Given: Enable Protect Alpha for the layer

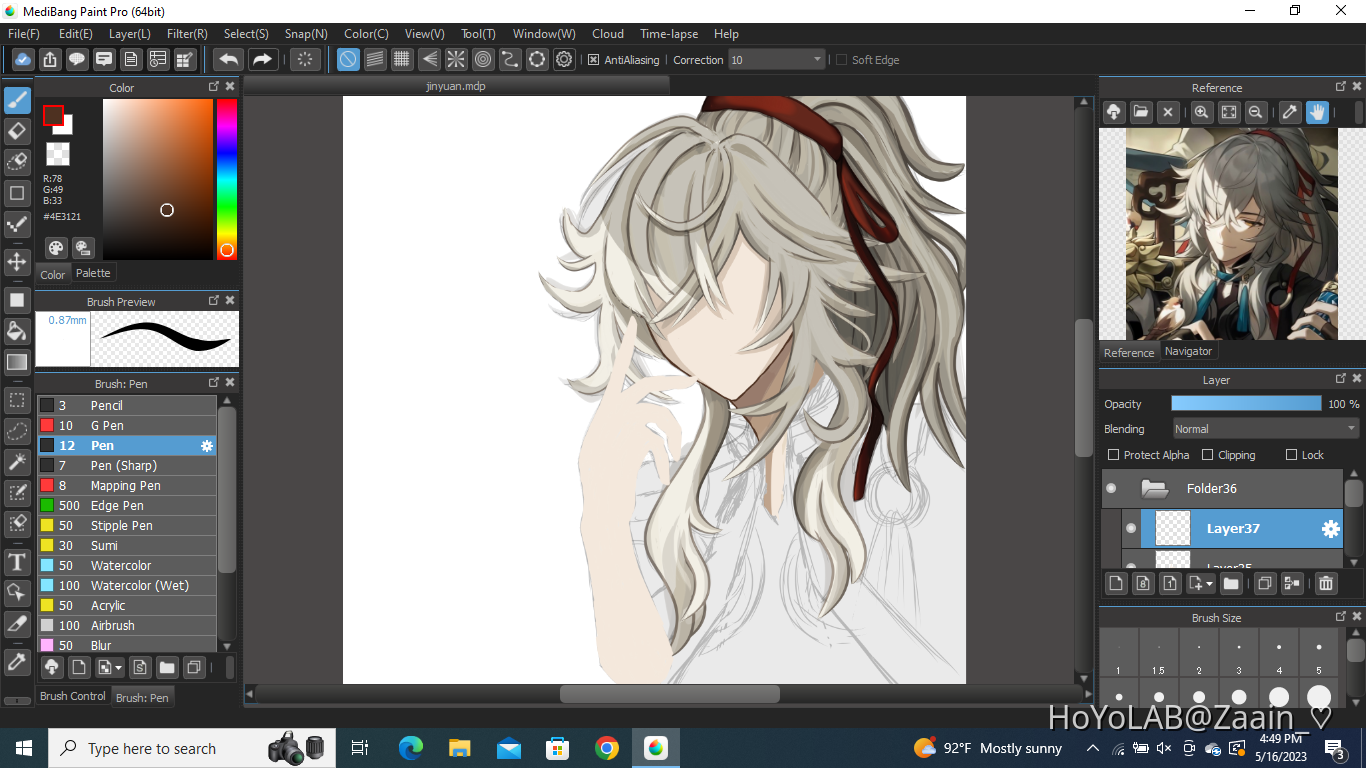Looking at the screenshot, I should click(x=1114, y=455).
